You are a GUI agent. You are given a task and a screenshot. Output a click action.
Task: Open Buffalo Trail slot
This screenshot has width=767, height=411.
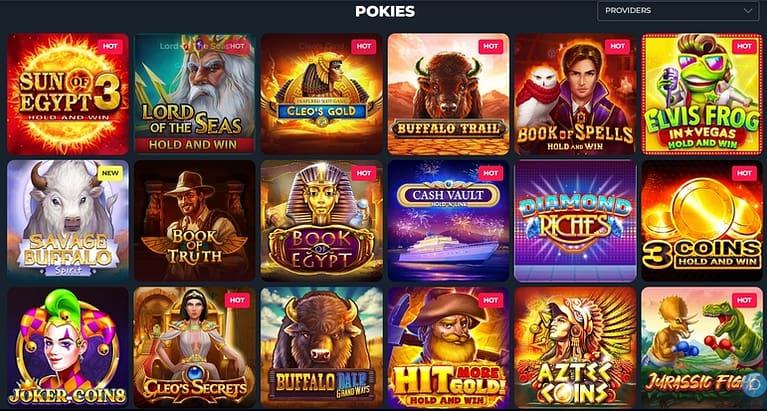coord(449,94)
